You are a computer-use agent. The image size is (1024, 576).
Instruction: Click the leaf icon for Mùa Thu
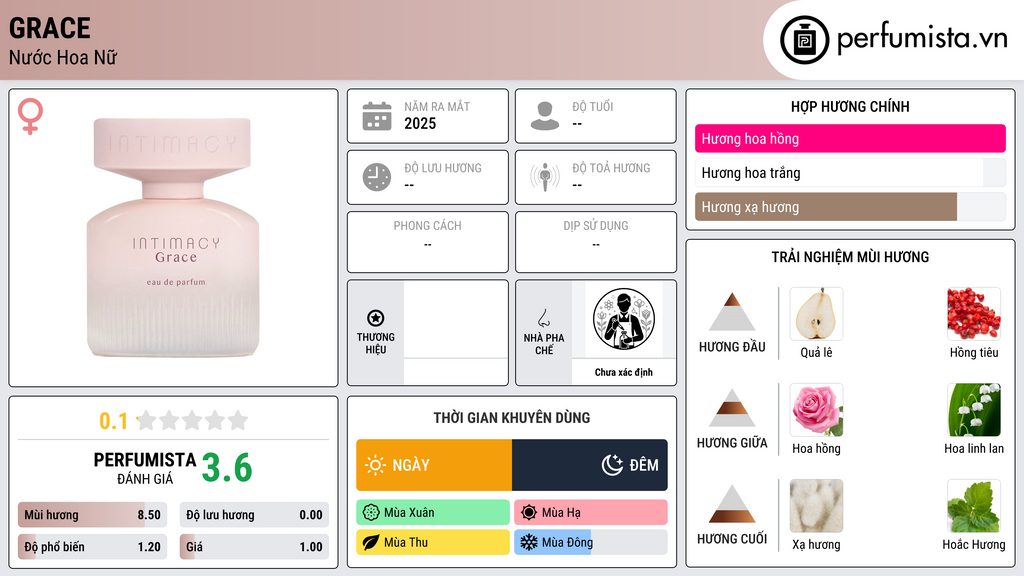pyautogui.click(x=371, y=542)
